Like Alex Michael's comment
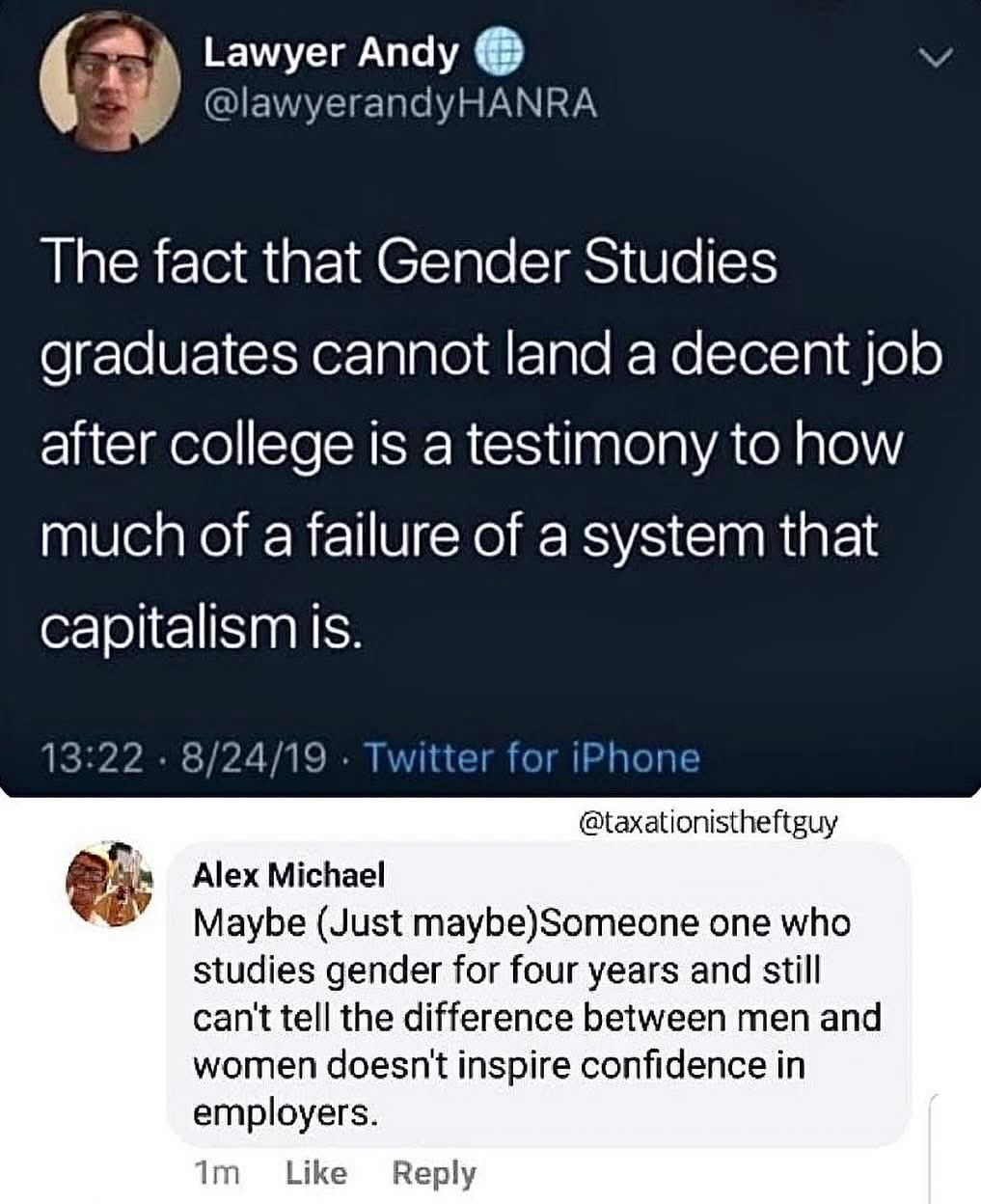This screenshot has width=981, height=1204. (x=317, y=1174)
